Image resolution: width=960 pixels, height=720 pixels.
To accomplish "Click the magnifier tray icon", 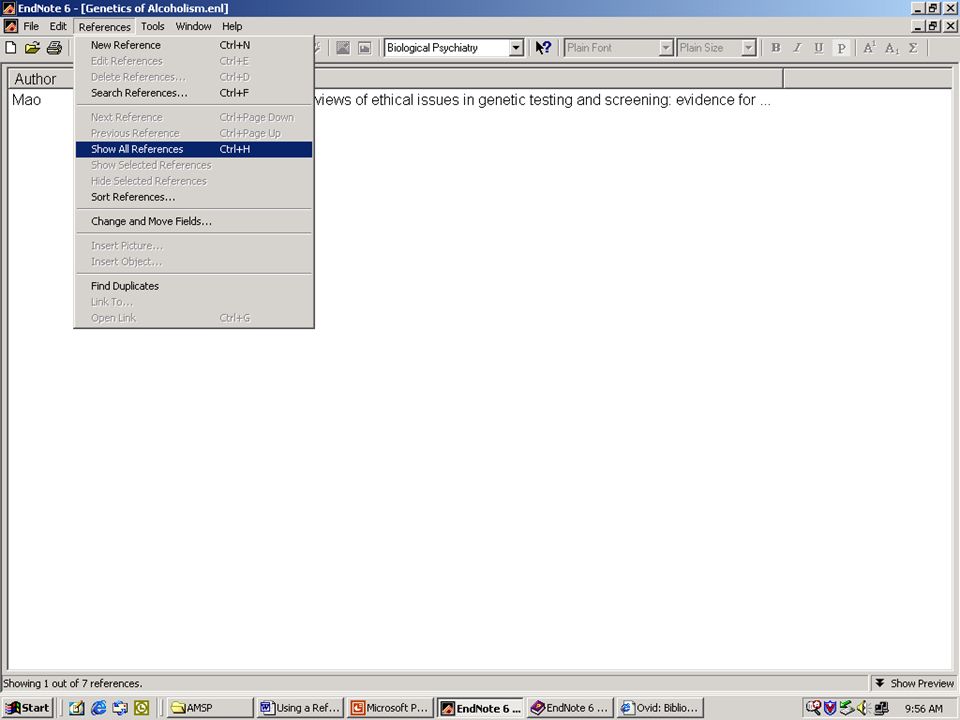I will [813, 708].
